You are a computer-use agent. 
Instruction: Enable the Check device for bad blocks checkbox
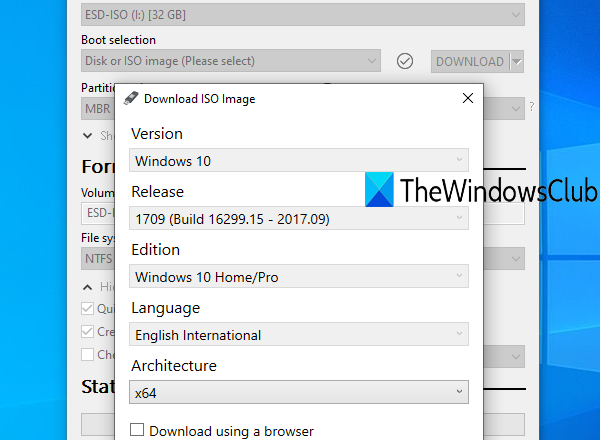click(88, 354)
